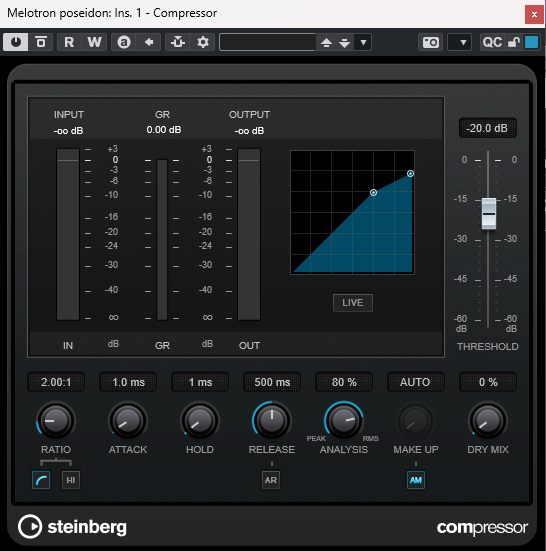Click the ratio value field 2.00:1
The image size is (546, 551).
point(56,382)
